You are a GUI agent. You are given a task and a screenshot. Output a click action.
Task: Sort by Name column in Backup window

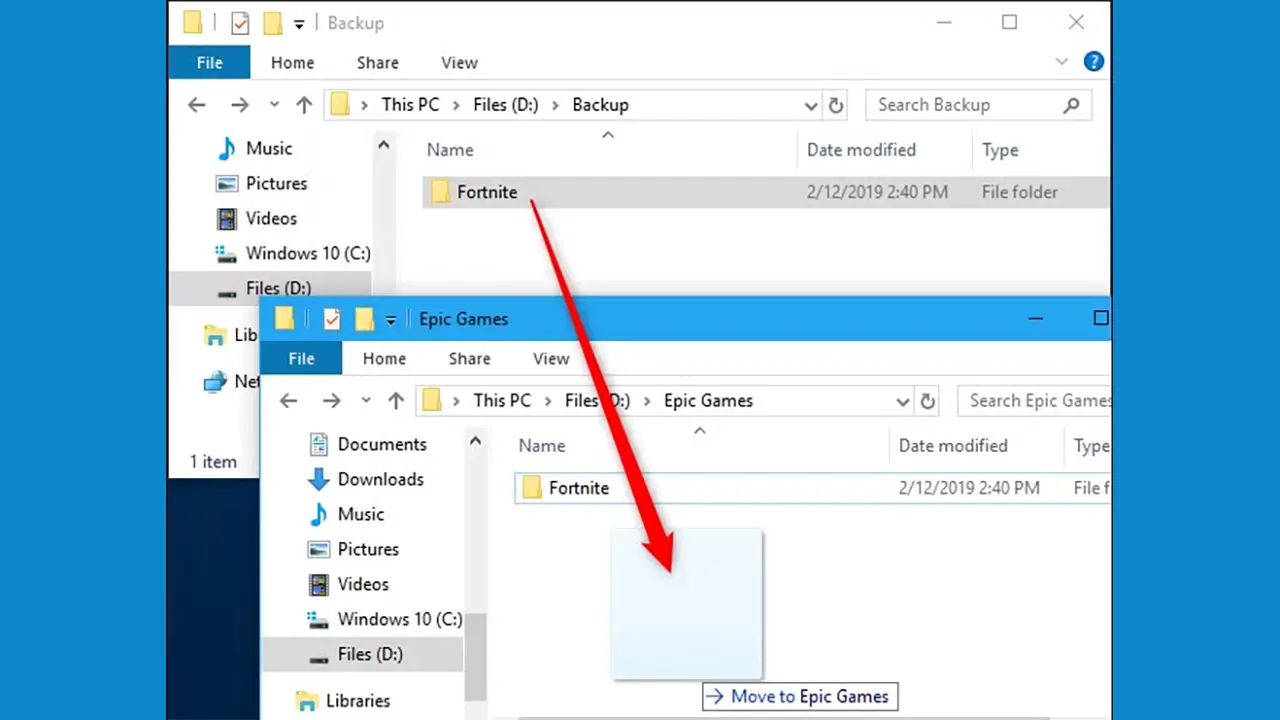(x=450, y=150)
